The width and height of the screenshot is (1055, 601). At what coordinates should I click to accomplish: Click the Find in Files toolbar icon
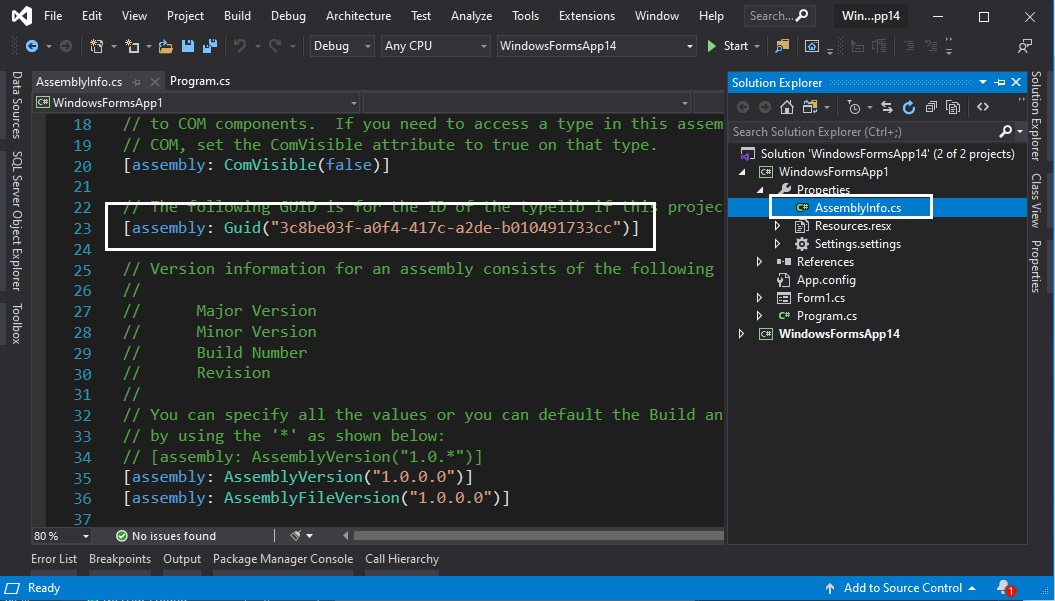782,46
